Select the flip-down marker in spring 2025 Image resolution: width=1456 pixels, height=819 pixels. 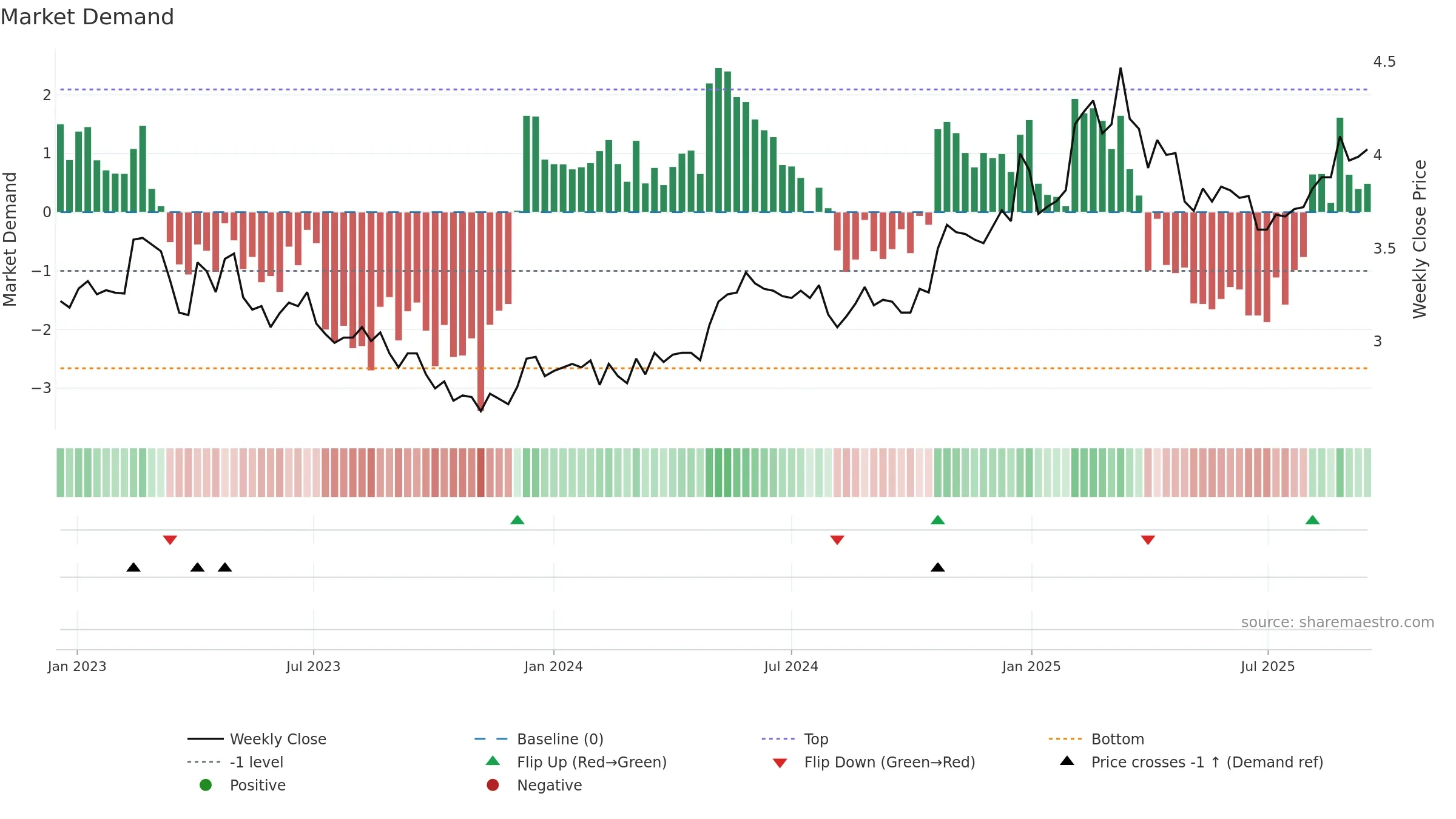click(x=1148, y=539)
